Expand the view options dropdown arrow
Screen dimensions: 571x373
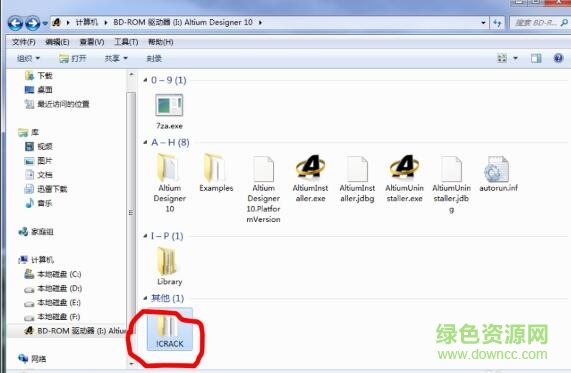(515, 58)
